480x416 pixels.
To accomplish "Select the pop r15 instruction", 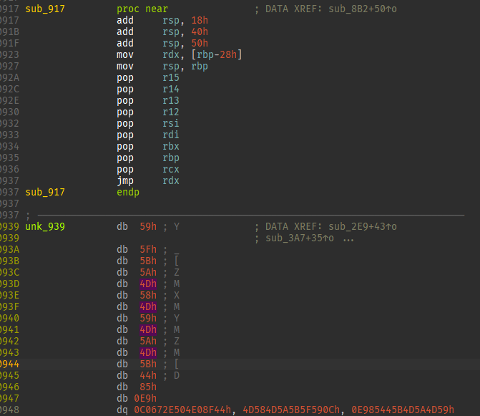I will 148,78.
